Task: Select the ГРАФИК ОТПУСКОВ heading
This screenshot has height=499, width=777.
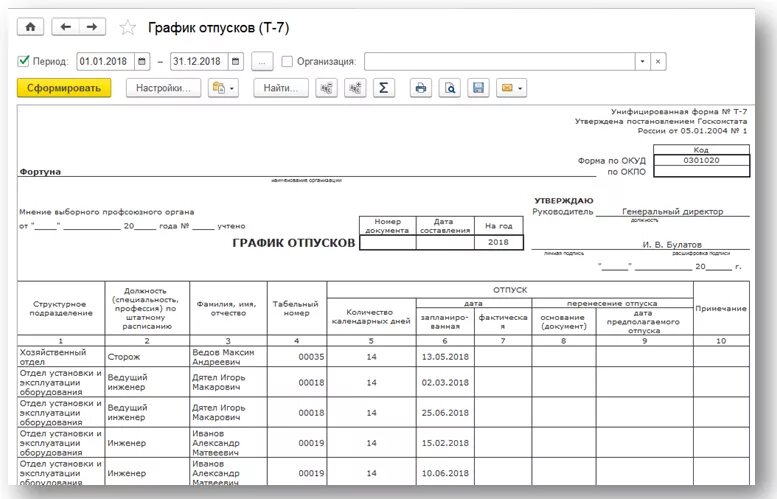Action: tap(294, 243)
